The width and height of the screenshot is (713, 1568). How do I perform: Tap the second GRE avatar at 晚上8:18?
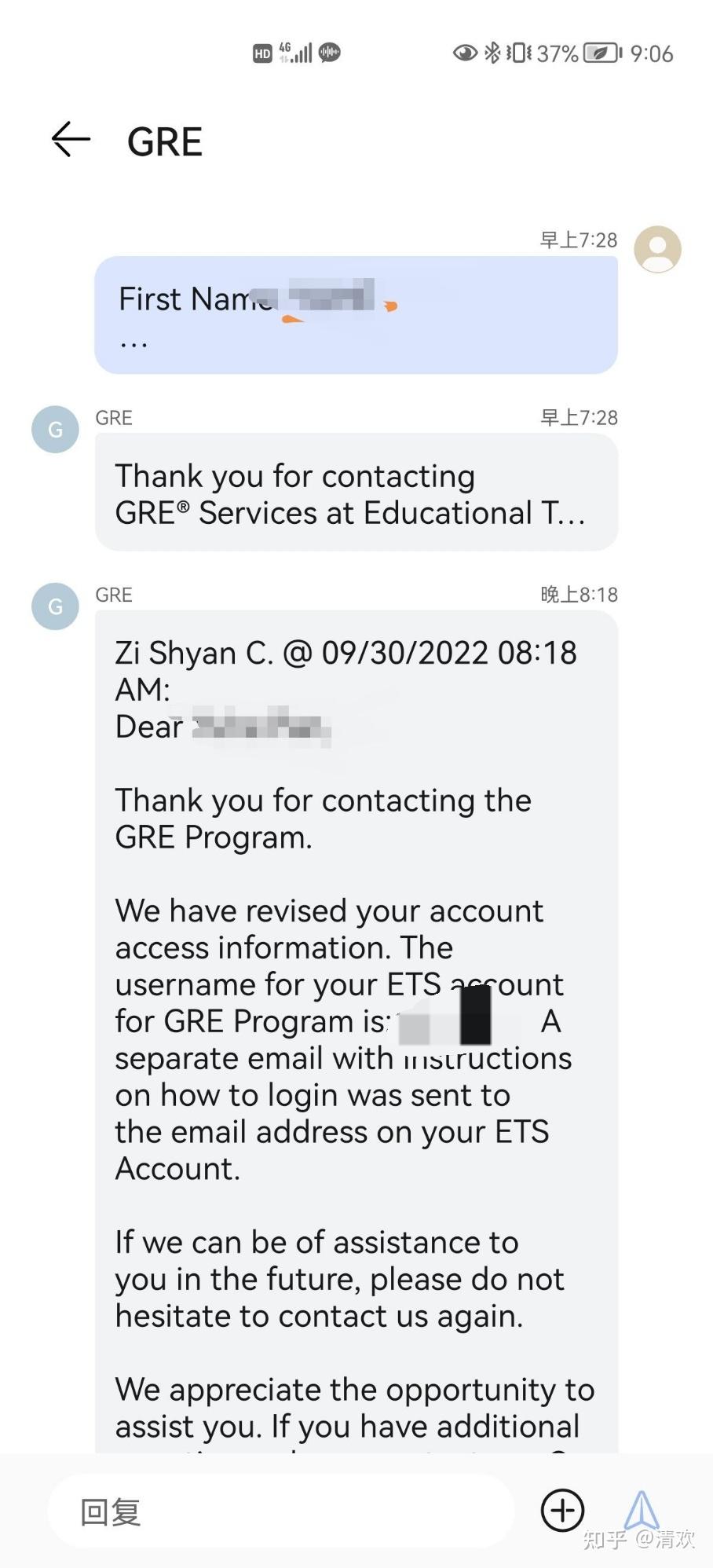point(54,606)
